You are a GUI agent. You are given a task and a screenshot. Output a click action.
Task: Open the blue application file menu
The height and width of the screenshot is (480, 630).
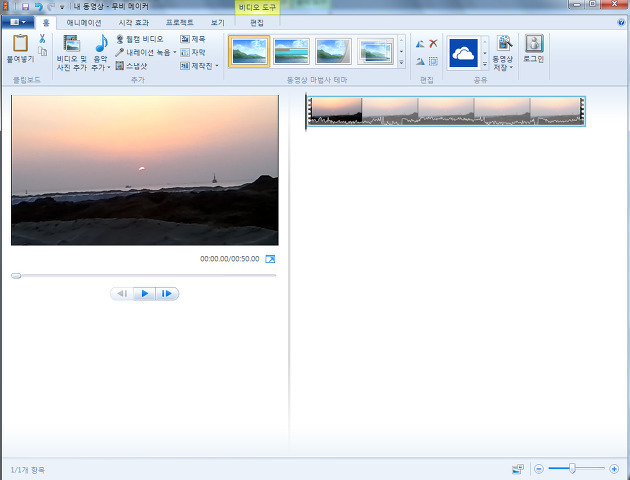[x=18, y=22]
